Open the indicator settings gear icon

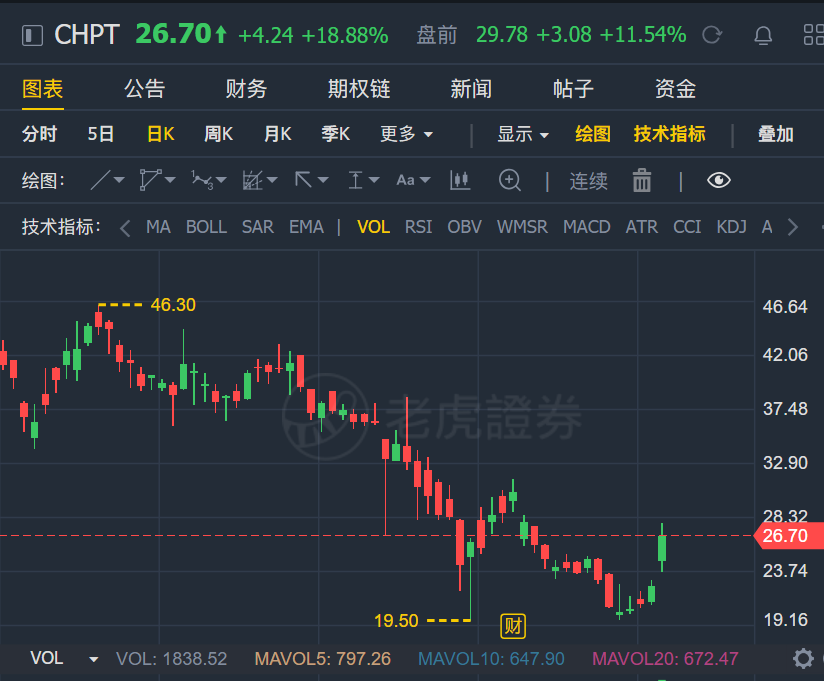803,658
